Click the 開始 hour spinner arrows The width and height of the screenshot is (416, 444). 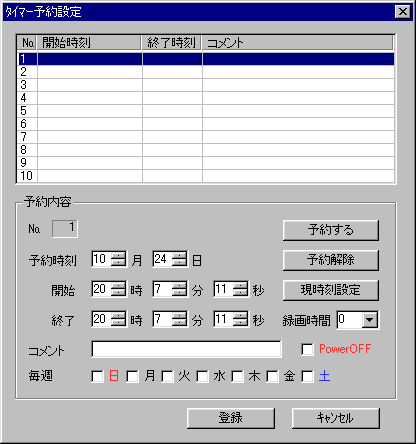click(118, 289)
